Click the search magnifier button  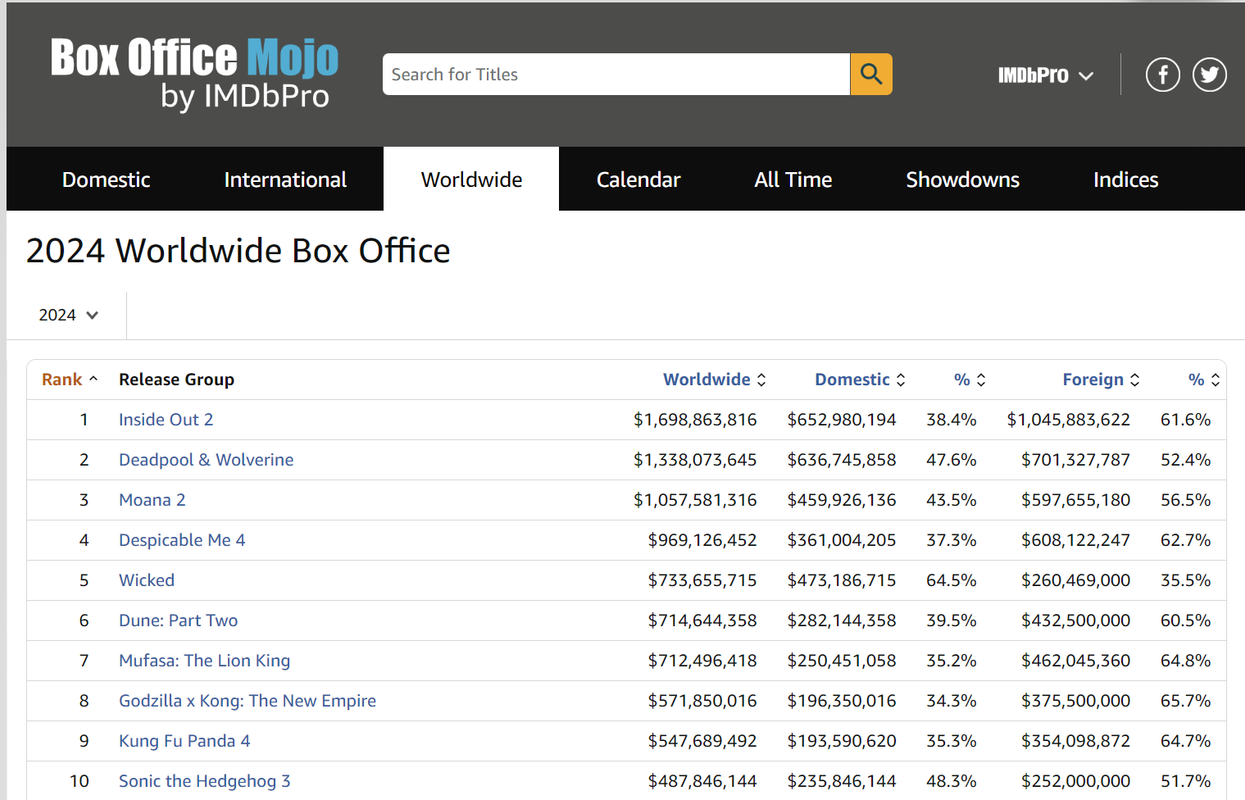[871, 74]
